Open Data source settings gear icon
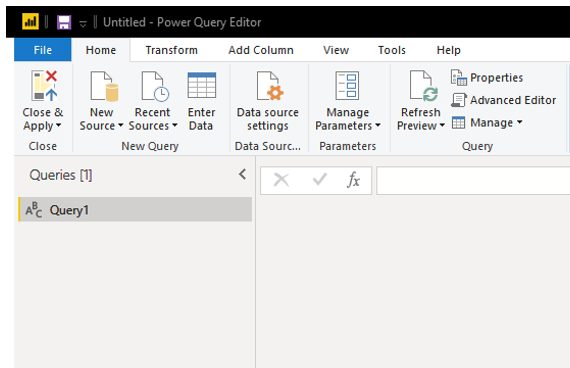The image size is (570, 368). (x=270, y=86)
